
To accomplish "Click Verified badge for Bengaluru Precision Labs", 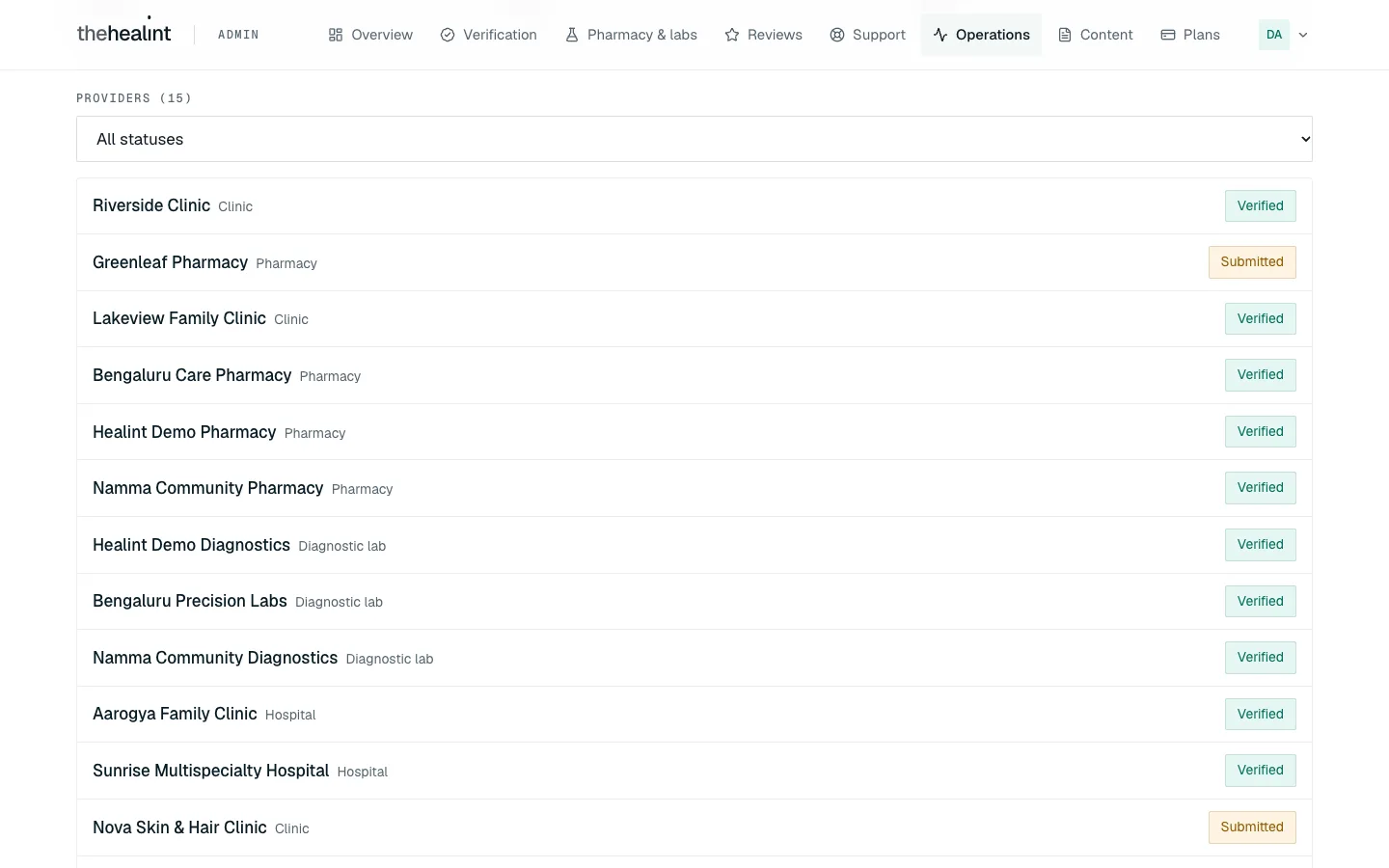I will coord(1261,602).
